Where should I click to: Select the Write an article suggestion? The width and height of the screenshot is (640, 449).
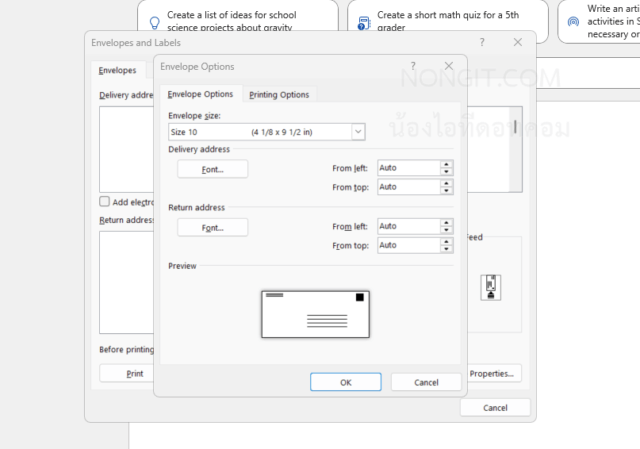[x=599, y=21]
